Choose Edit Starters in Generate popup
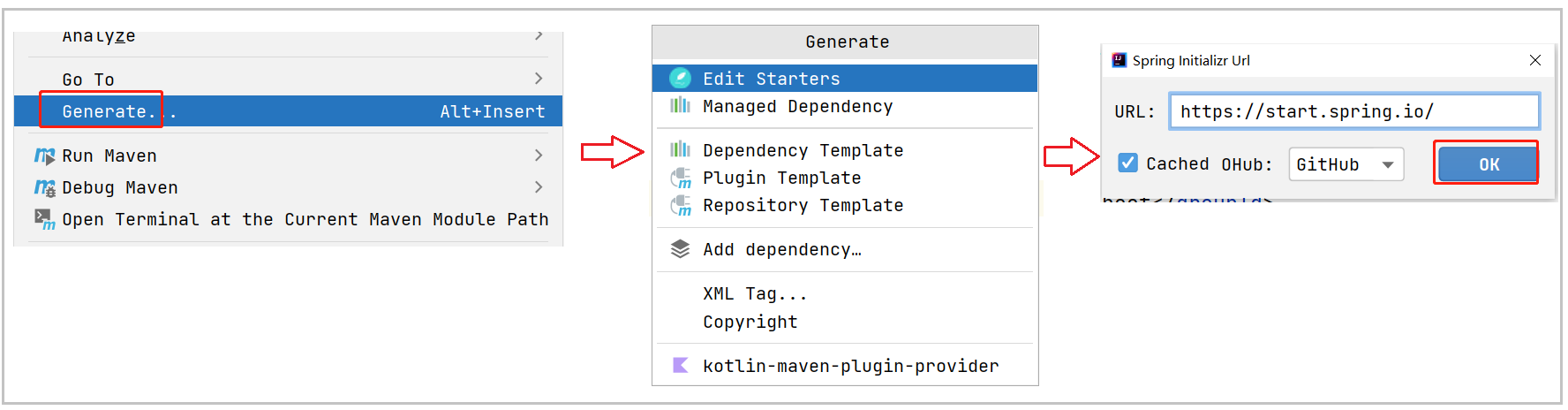This screenshot has width=1568, height=410. coord(845,79)
